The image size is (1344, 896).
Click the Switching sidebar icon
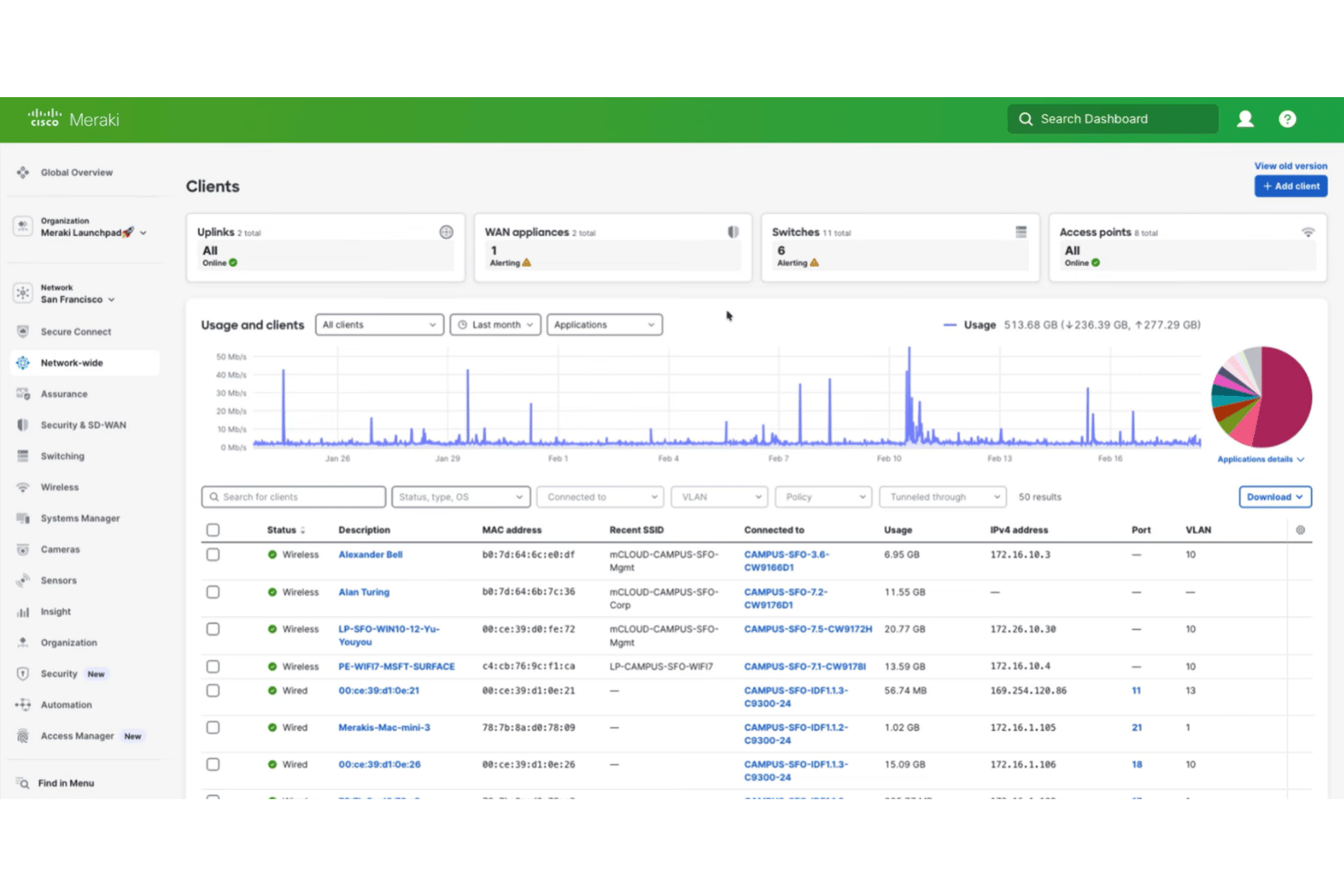(x=23, y=457)
